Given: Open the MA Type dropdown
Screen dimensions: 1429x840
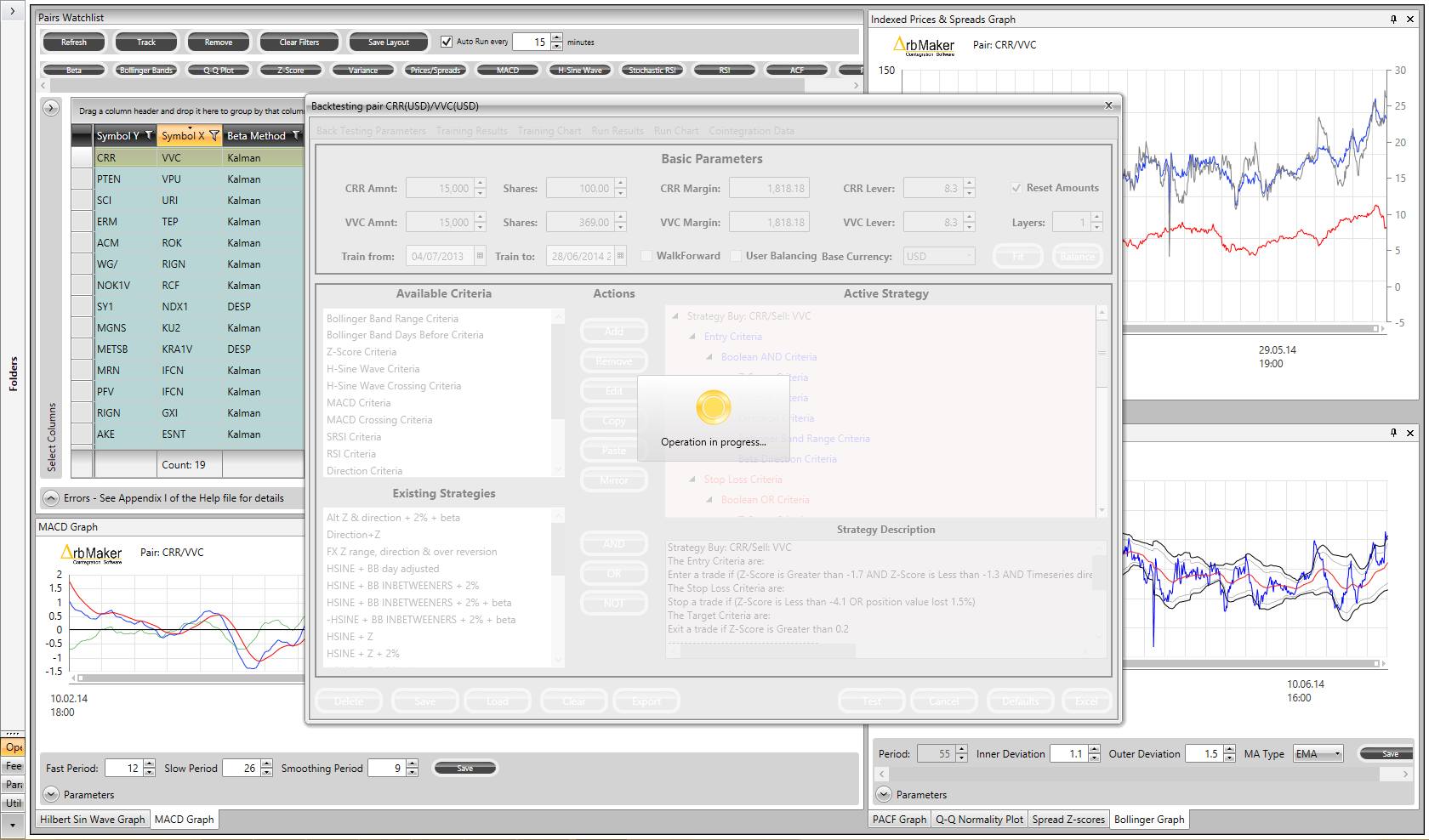Looking at the screenshot, I should coord(1318,753).
